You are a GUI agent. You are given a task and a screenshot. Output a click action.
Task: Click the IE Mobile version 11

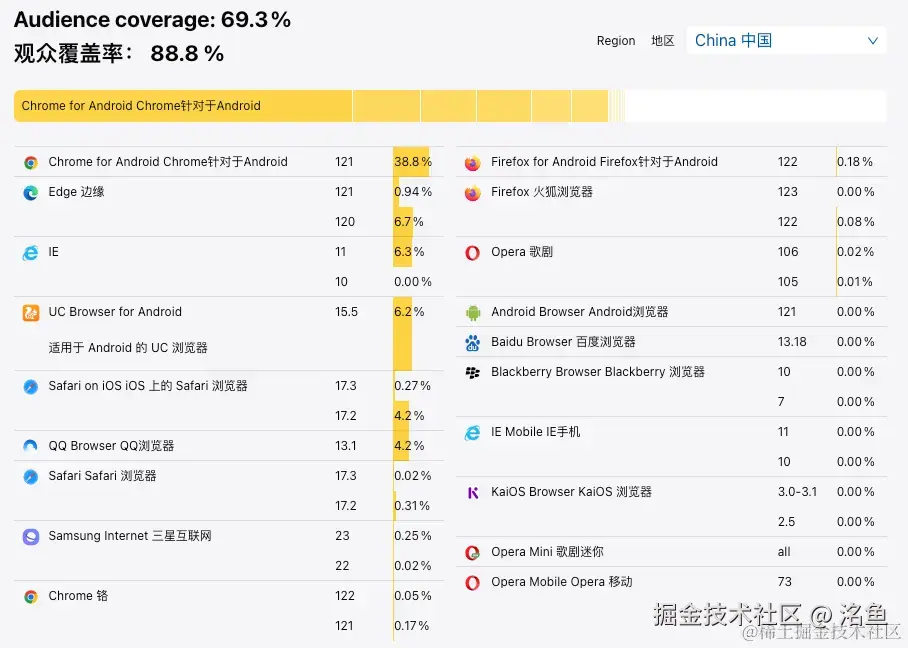tap(783, 432)
